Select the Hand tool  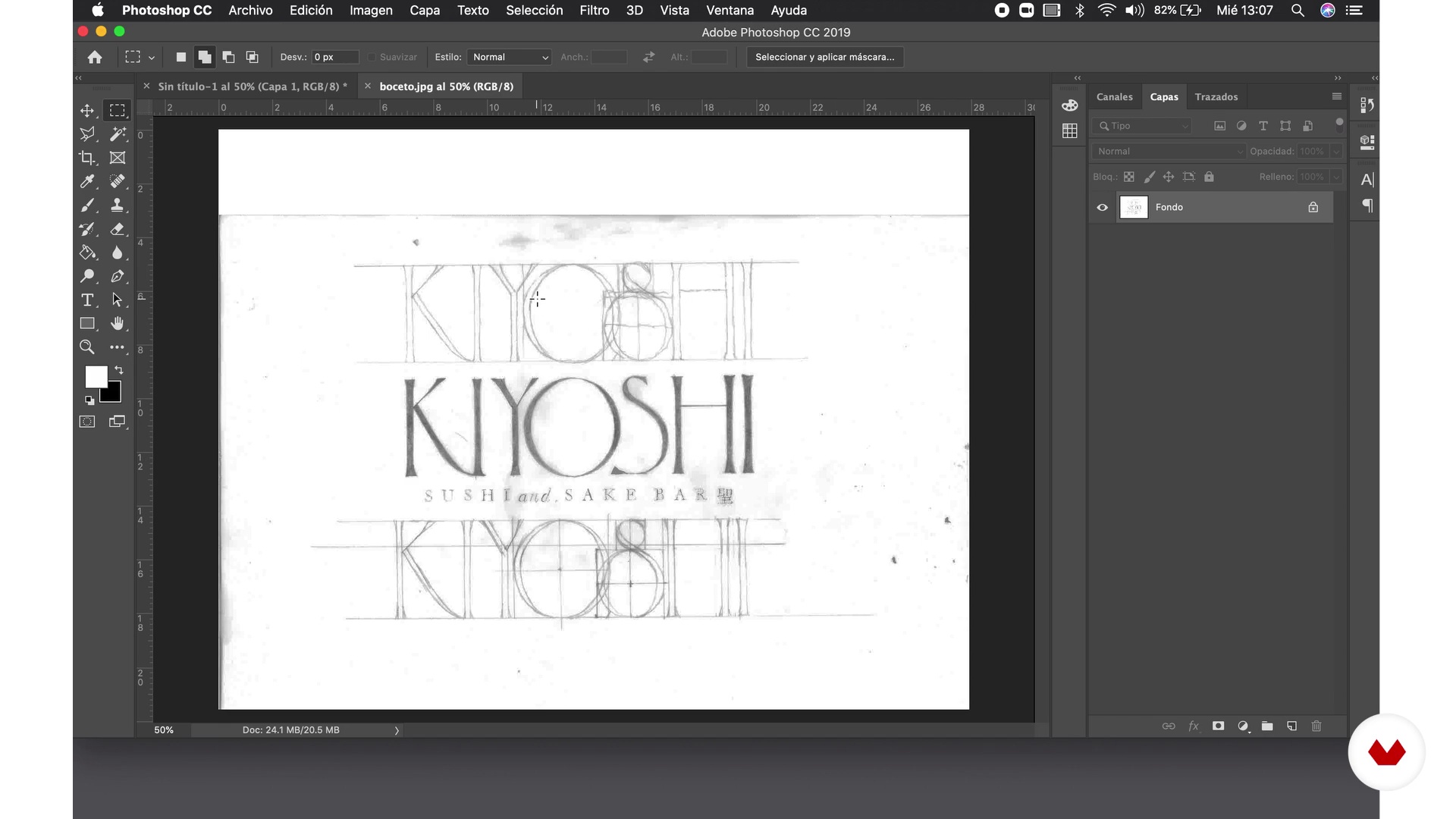pyautogui.click(x=117, y=323)
